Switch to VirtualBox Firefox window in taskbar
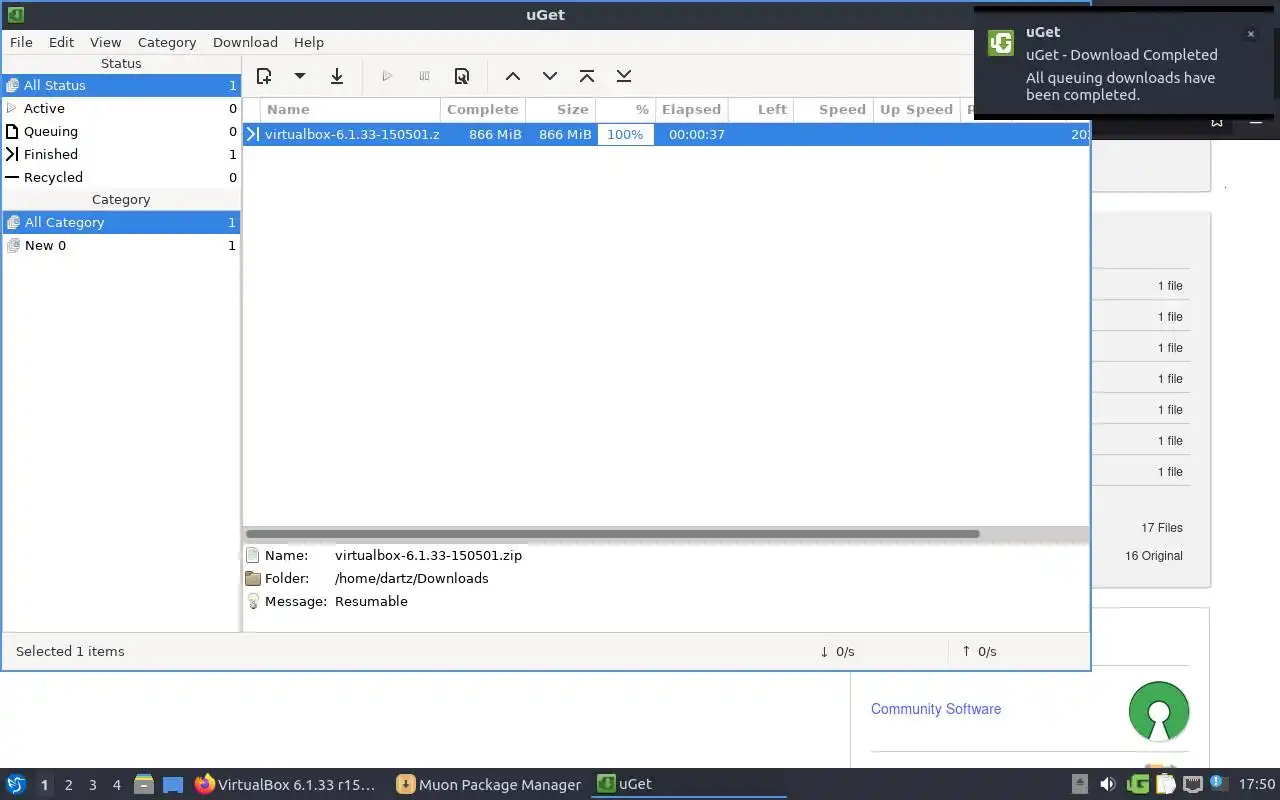 click(287, 784)
